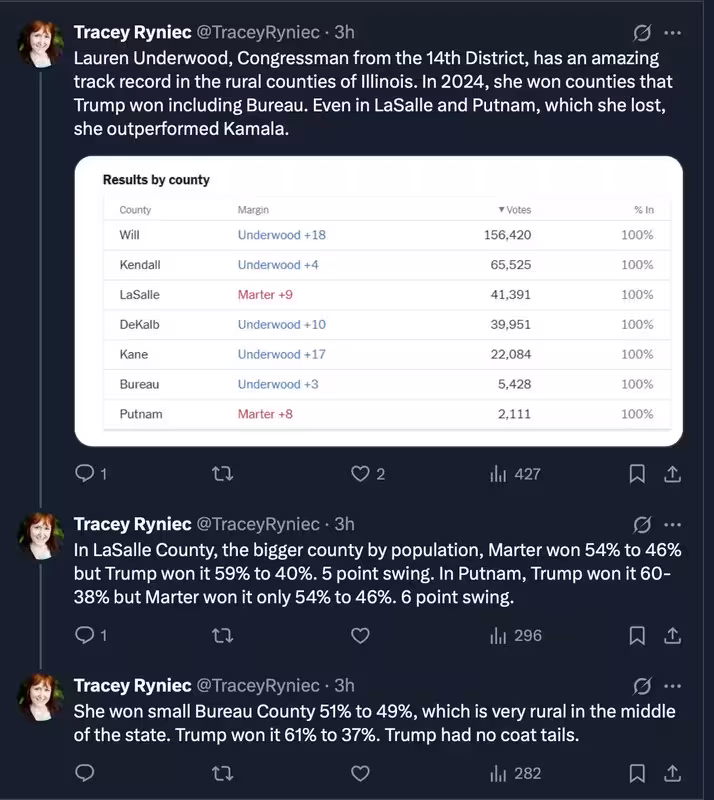714x800 pixels.
Task: Open Grok explain icon on first tweet
Action: pyautogui.click(x=642, y=33)
